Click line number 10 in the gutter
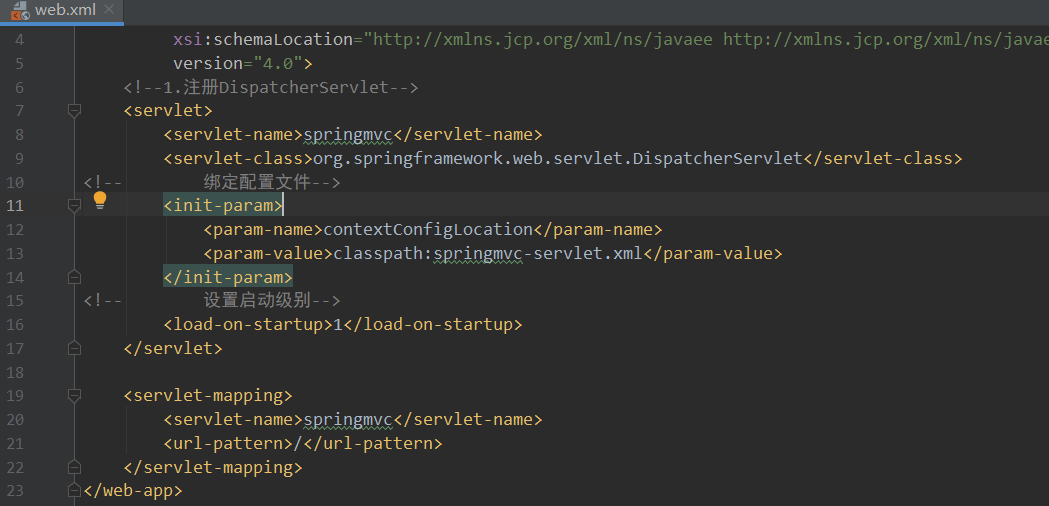 click(15, 183)
